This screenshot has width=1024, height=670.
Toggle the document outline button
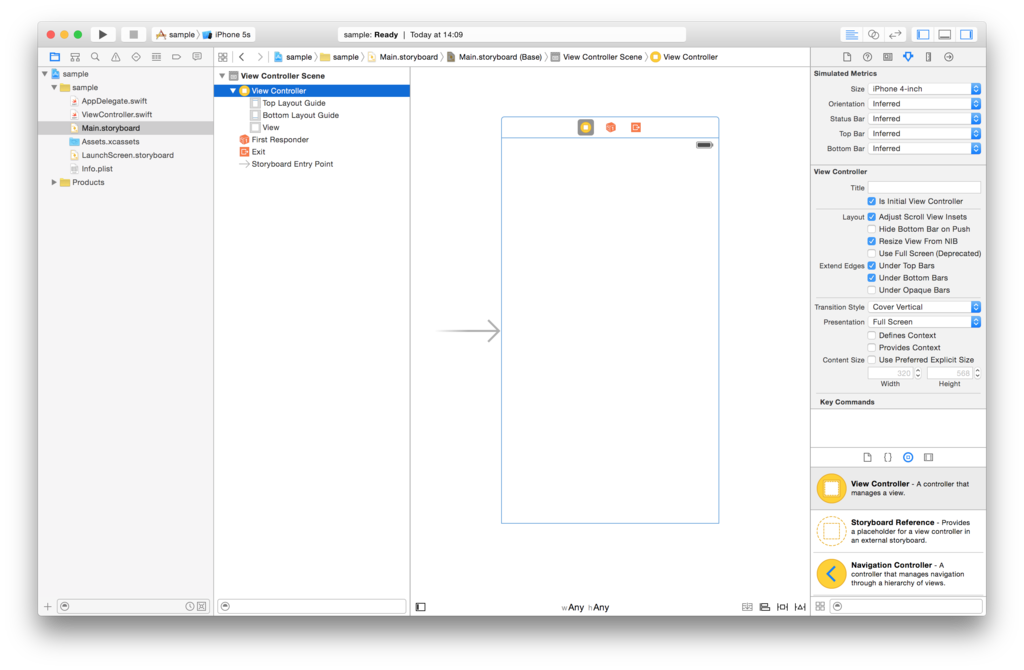pyautogui.click(x=421, y=607)
